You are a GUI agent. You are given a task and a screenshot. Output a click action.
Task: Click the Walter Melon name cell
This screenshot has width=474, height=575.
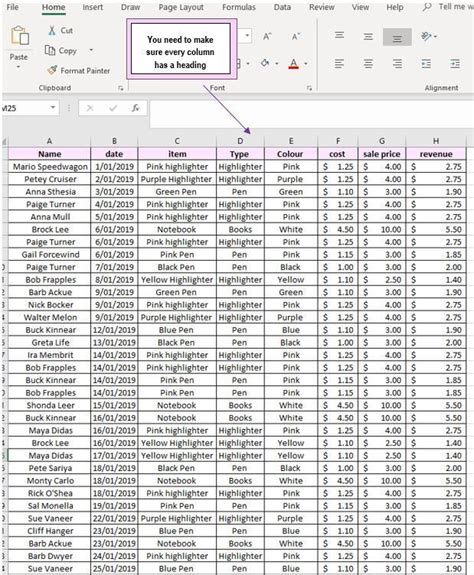(49, 317)
